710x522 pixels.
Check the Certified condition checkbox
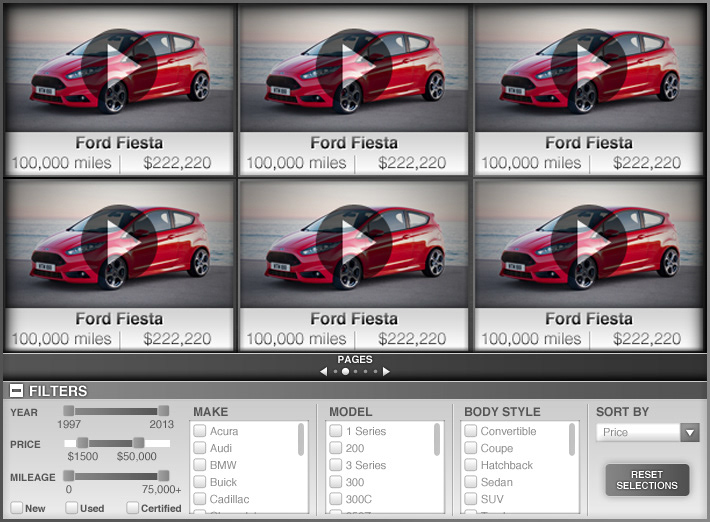coord(132,508)
